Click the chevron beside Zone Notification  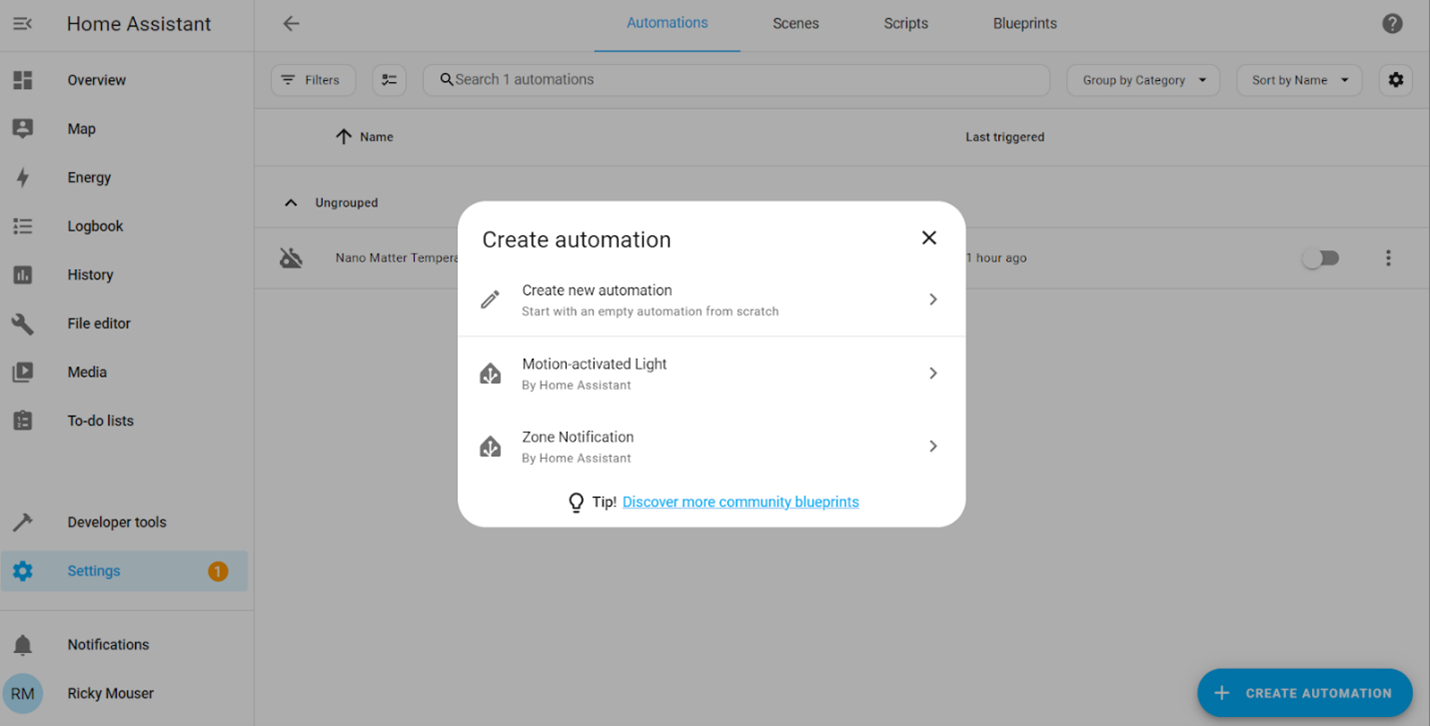(933, 447)
